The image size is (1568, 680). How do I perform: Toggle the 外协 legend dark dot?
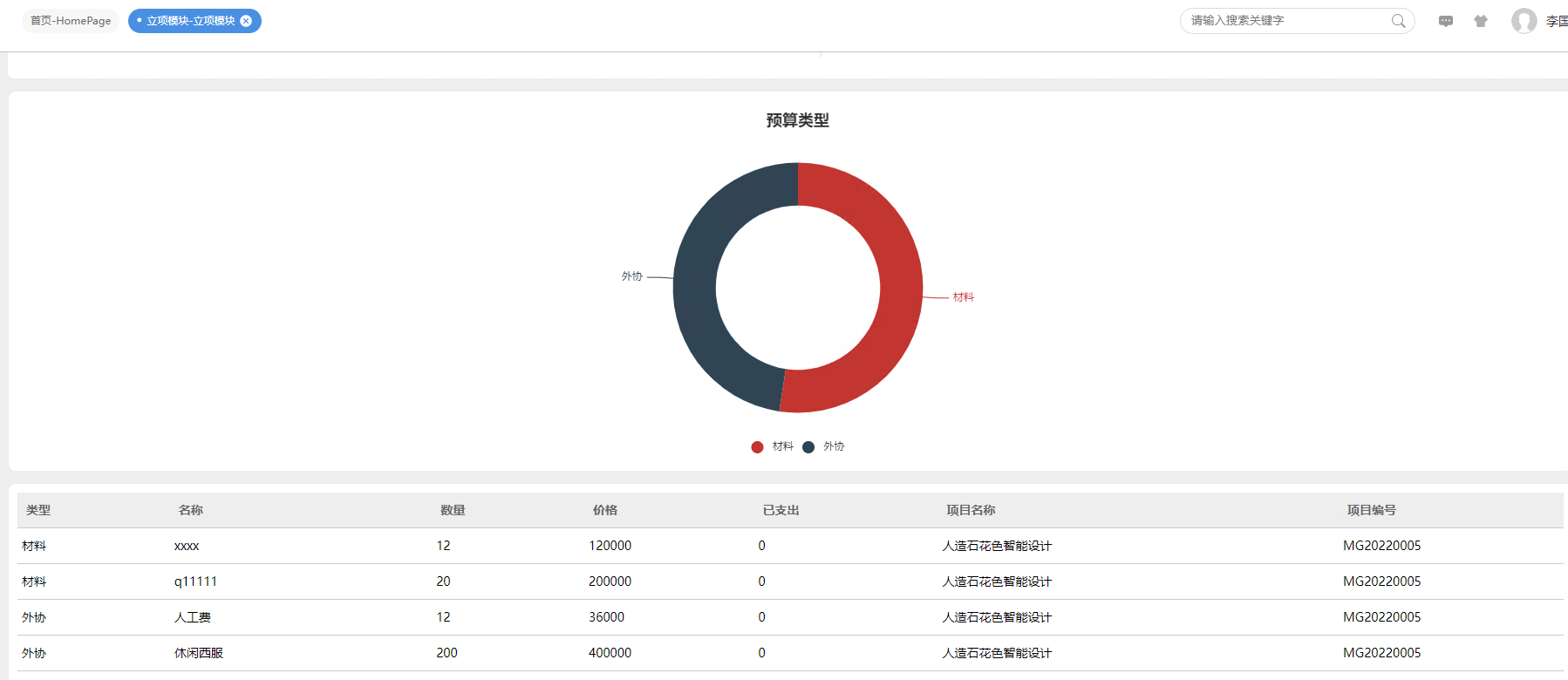pos(808,447)
